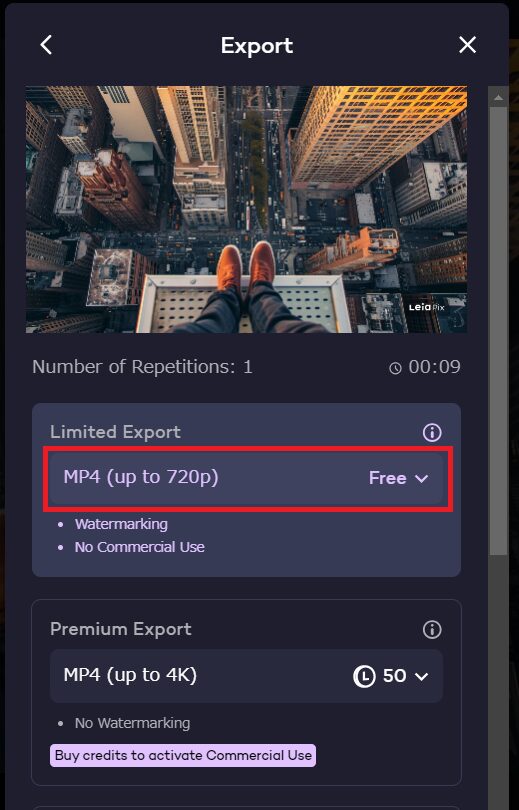Go back using the left arrow icon
This screenshot has height=810, width=519.
(x=46, y=45)
